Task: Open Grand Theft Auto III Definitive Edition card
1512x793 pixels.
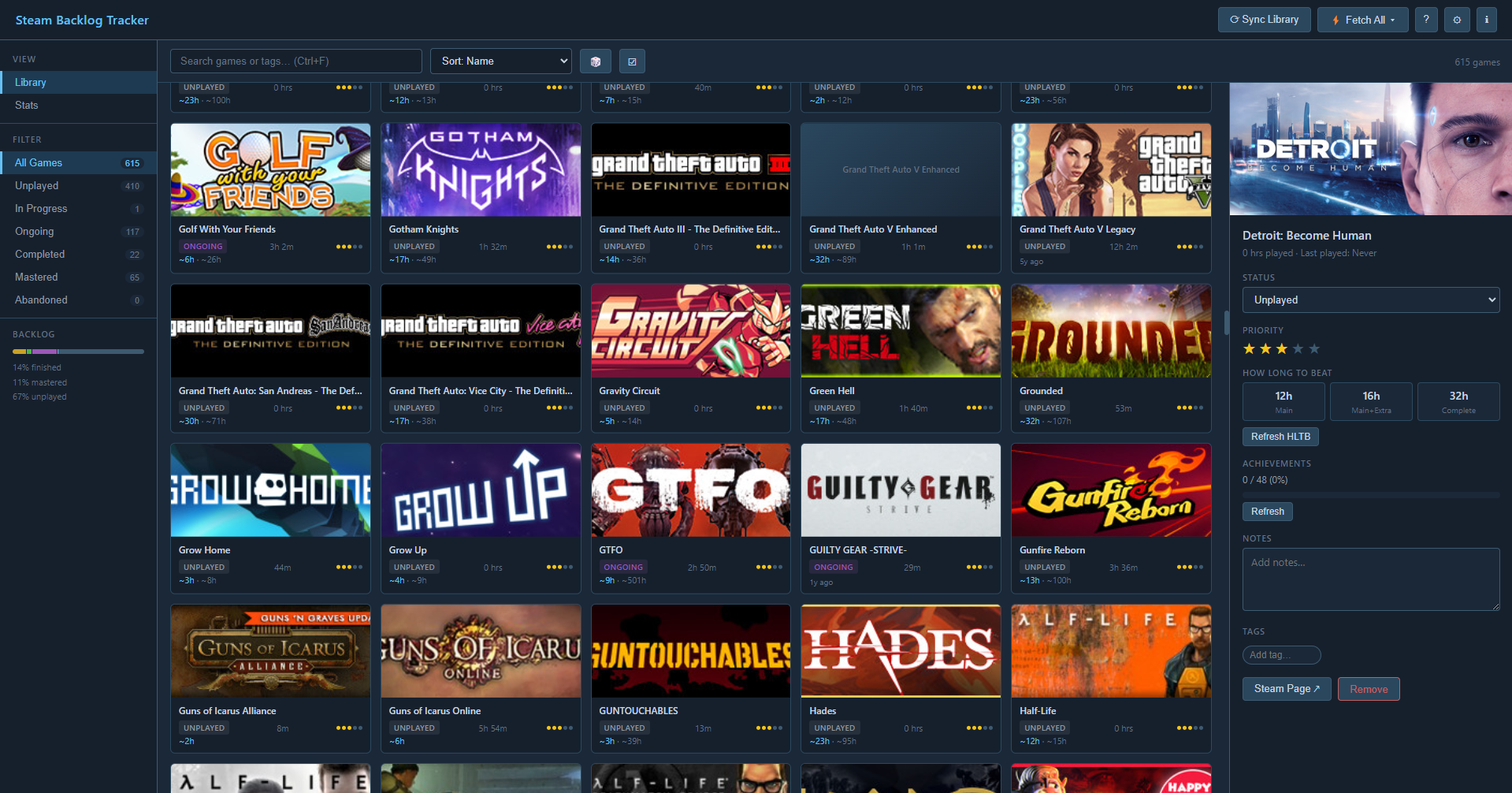Action: pos(691,198)
